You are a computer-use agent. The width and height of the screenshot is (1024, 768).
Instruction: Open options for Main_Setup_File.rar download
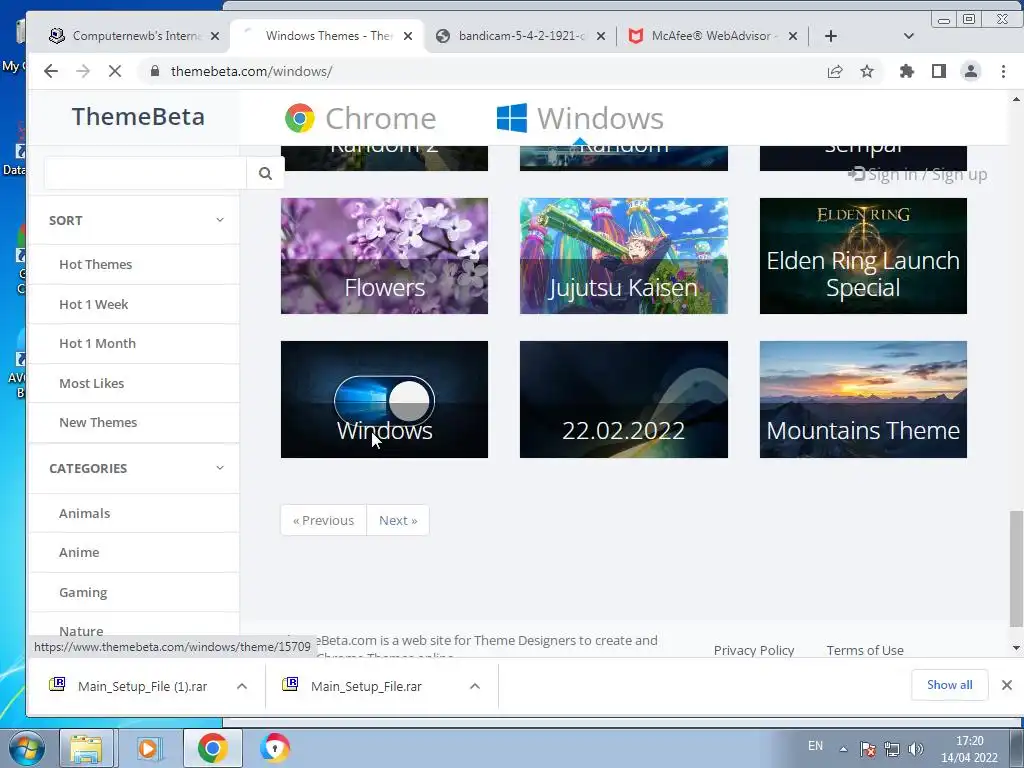[x=475, y=686]
